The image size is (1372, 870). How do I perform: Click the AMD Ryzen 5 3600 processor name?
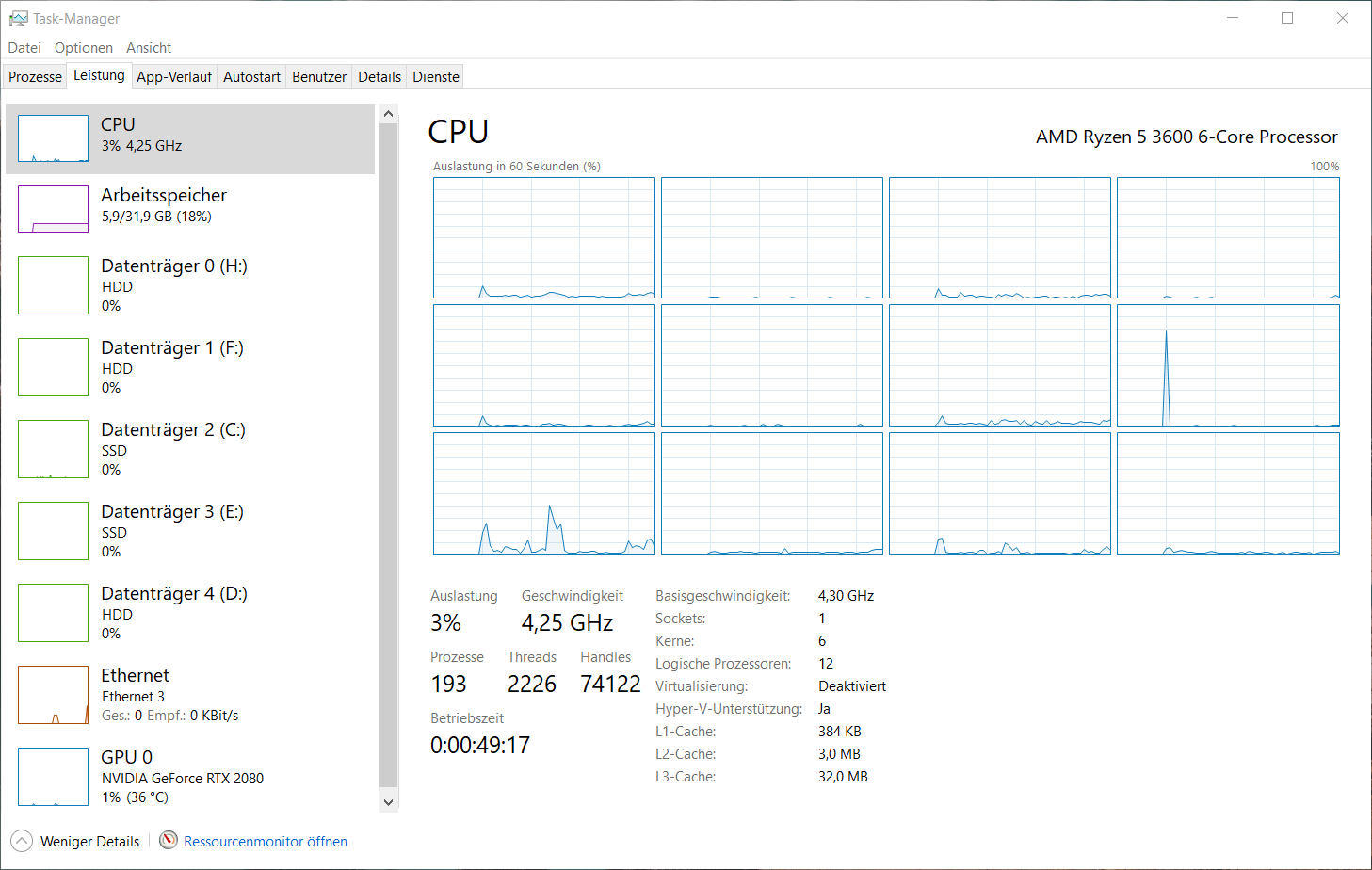coord(1186,137)
